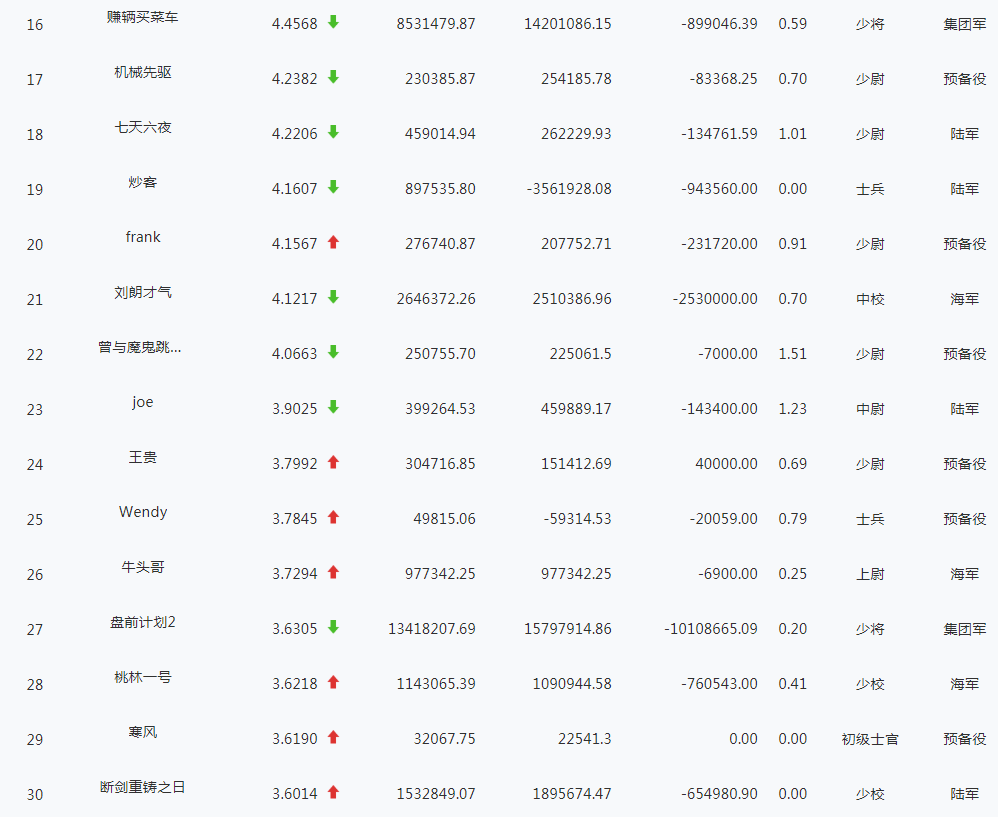Screen dimensions: 998x817
Task: Open trader 炒客
Action: tap(143, 182)
